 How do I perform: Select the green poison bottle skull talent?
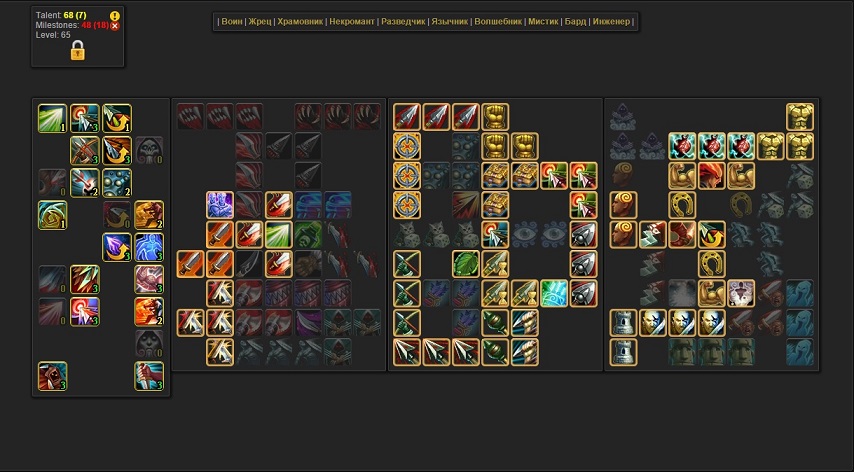coord(309,235)
